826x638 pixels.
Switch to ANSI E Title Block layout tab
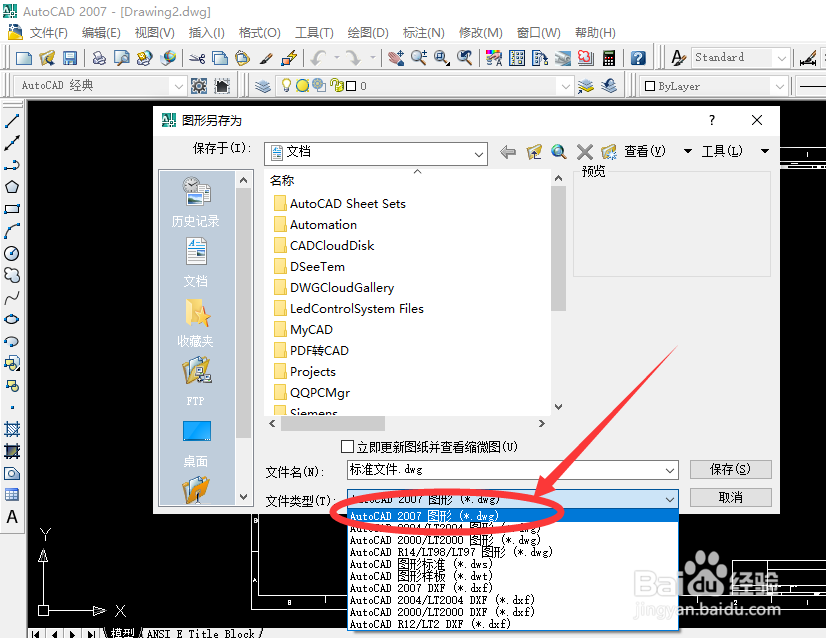coord(201,633)
